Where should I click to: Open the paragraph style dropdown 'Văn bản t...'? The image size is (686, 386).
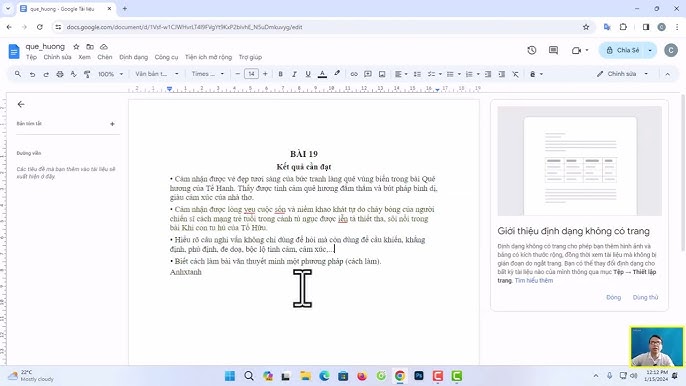click(x=157, y=74)
